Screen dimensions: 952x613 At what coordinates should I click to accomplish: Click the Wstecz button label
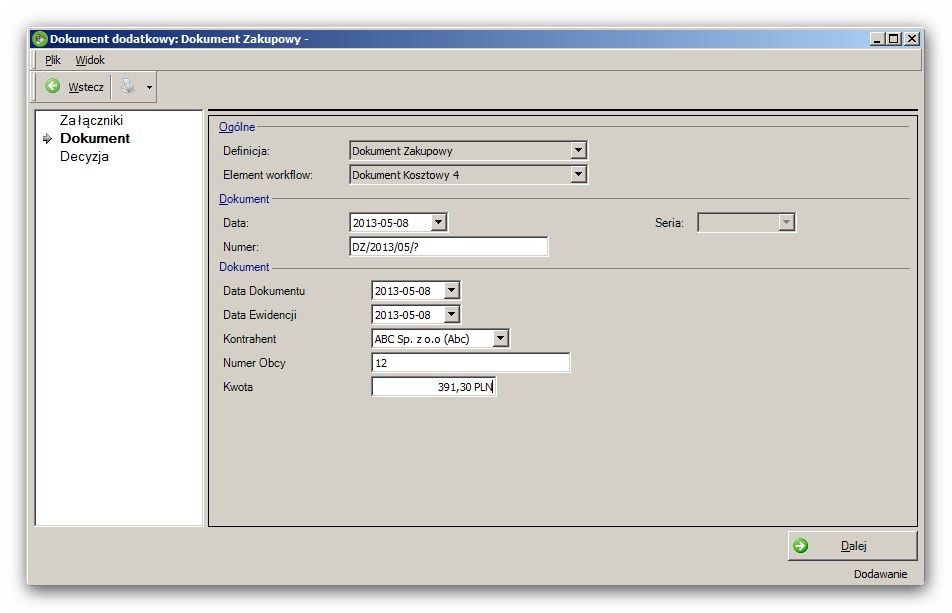coord(86,87)
